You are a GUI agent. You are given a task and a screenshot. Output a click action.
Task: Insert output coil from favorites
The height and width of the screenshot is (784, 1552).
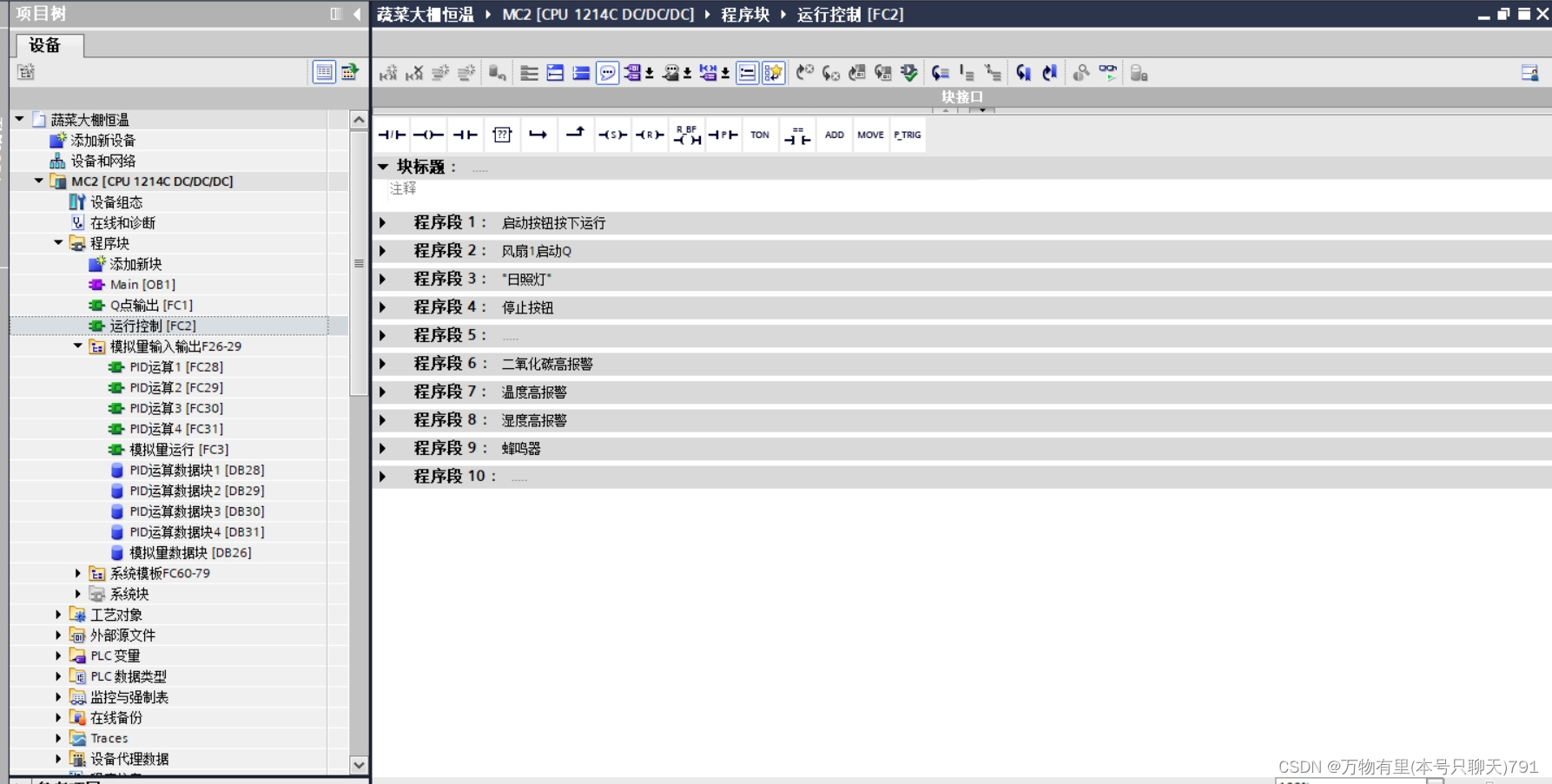point(428,135)
